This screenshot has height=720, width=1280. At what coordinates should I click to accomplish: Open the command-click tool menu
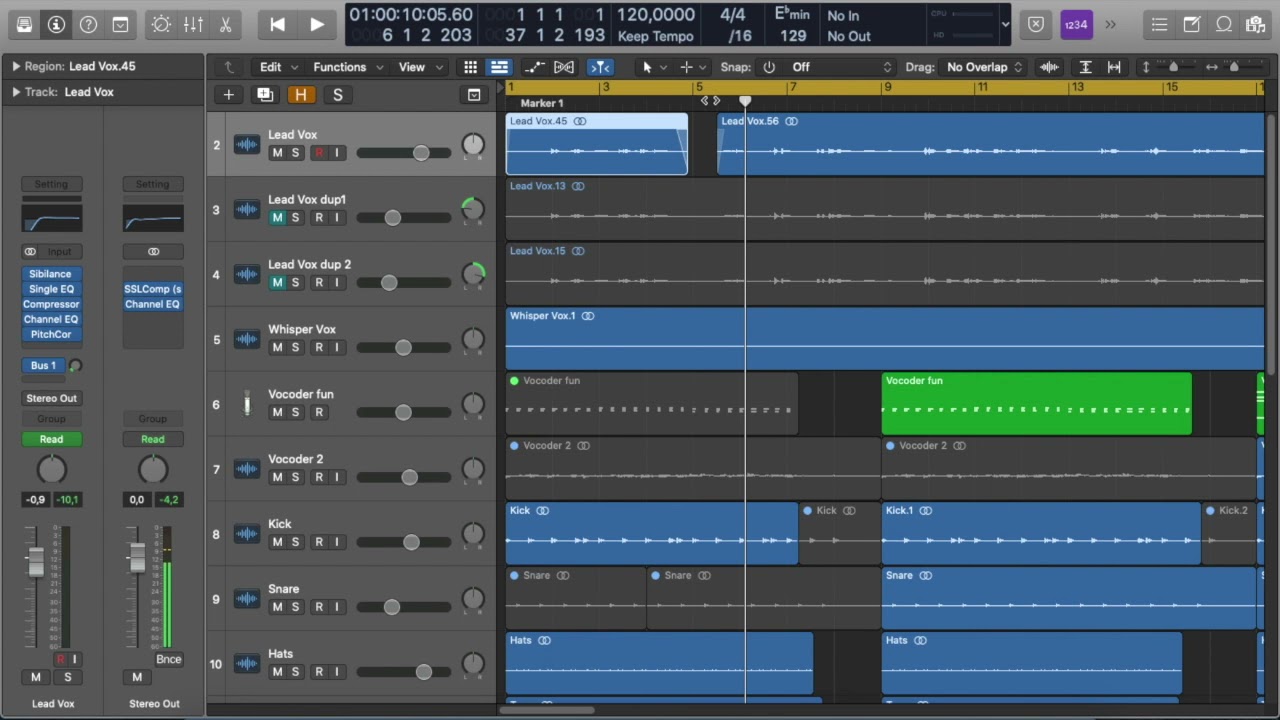[692, 67]
